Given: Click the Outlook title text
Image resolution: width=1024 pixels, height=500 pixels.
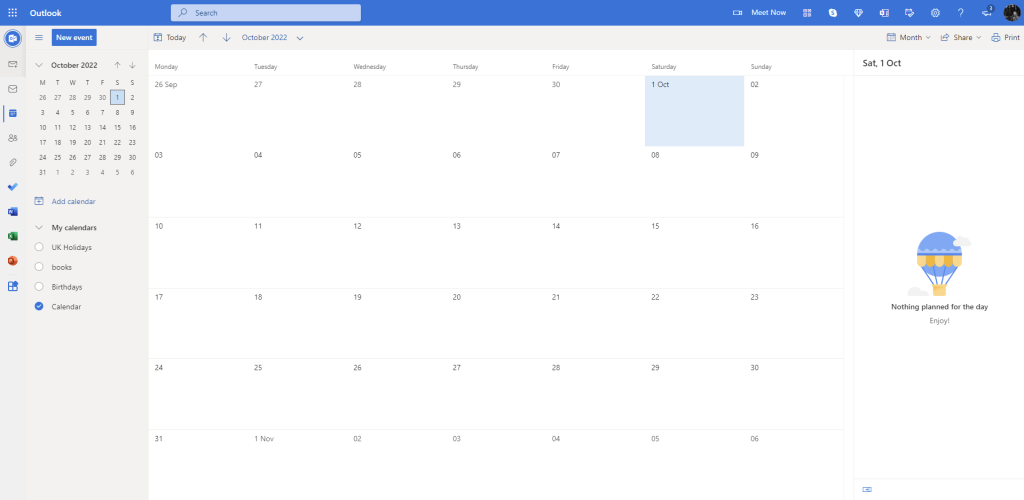Looking at the screenshot, I should click(46, 12).
